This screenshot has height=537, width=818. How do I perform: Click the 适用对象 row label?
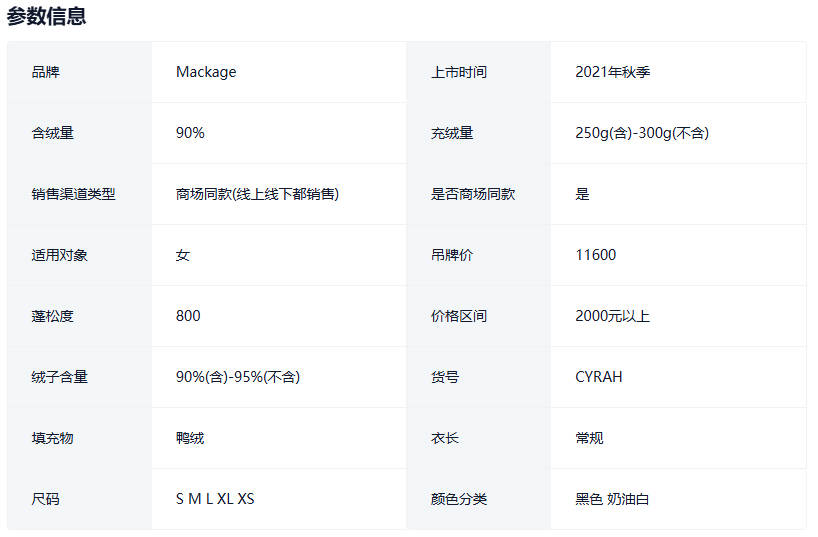click(59, 255)
